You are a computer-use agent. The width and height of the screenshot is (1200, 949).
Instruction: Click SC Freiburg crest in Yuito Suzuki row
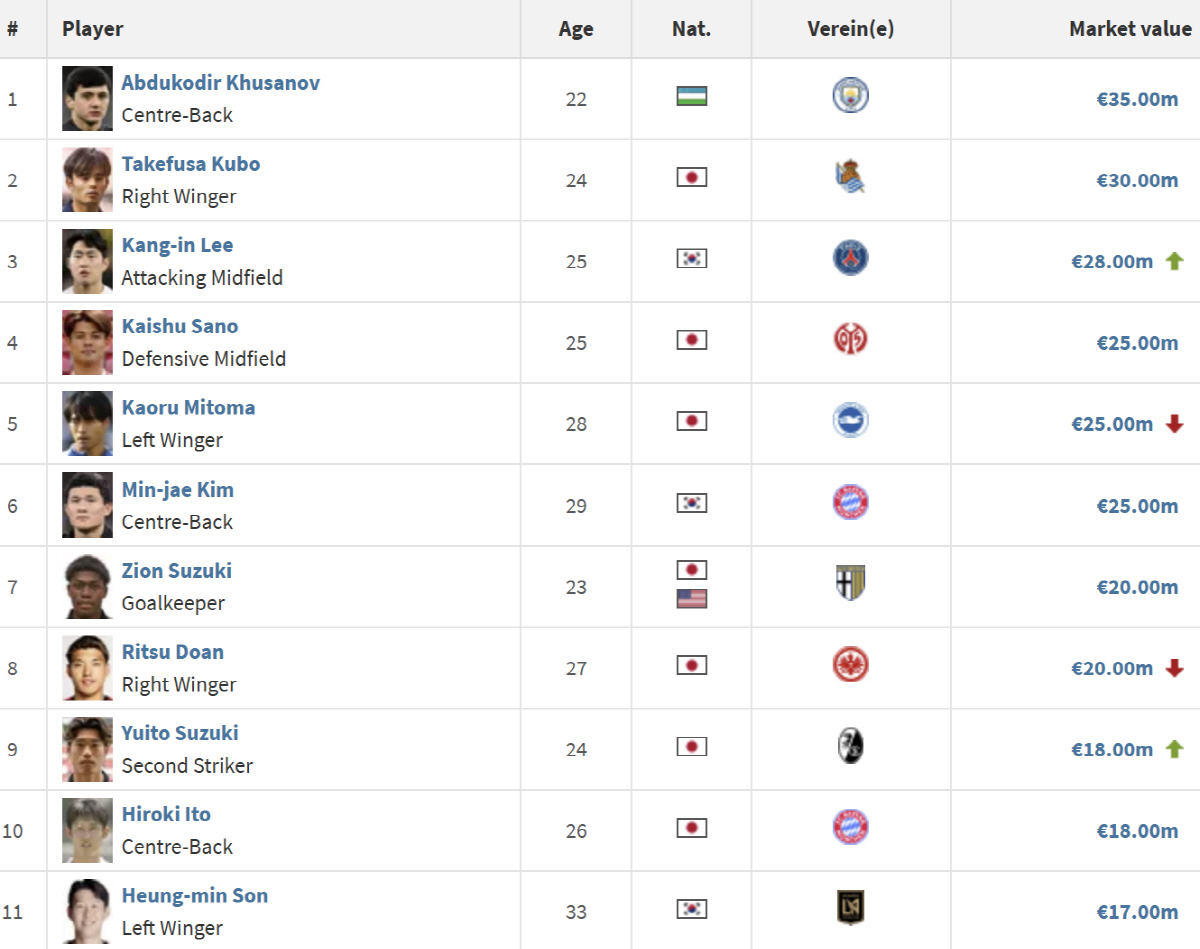[x=850, y=746]
